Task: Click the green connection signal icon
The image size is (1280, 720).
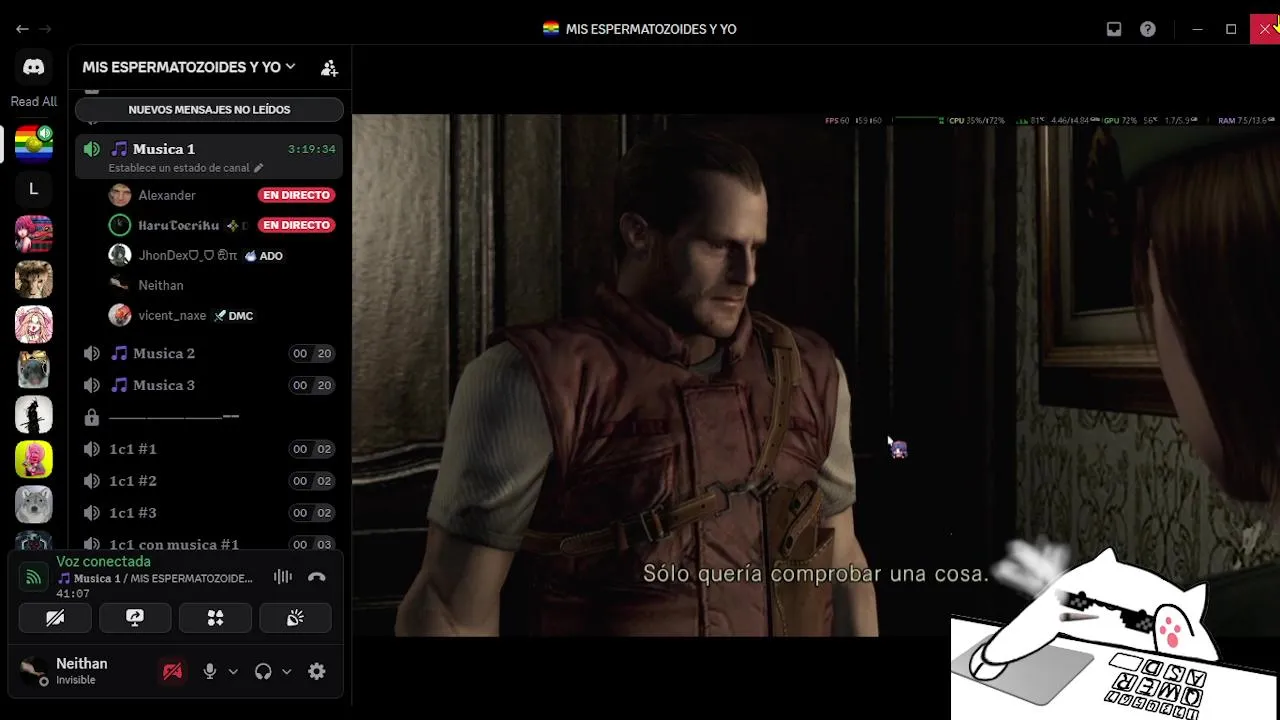Action: click(33, 577)
